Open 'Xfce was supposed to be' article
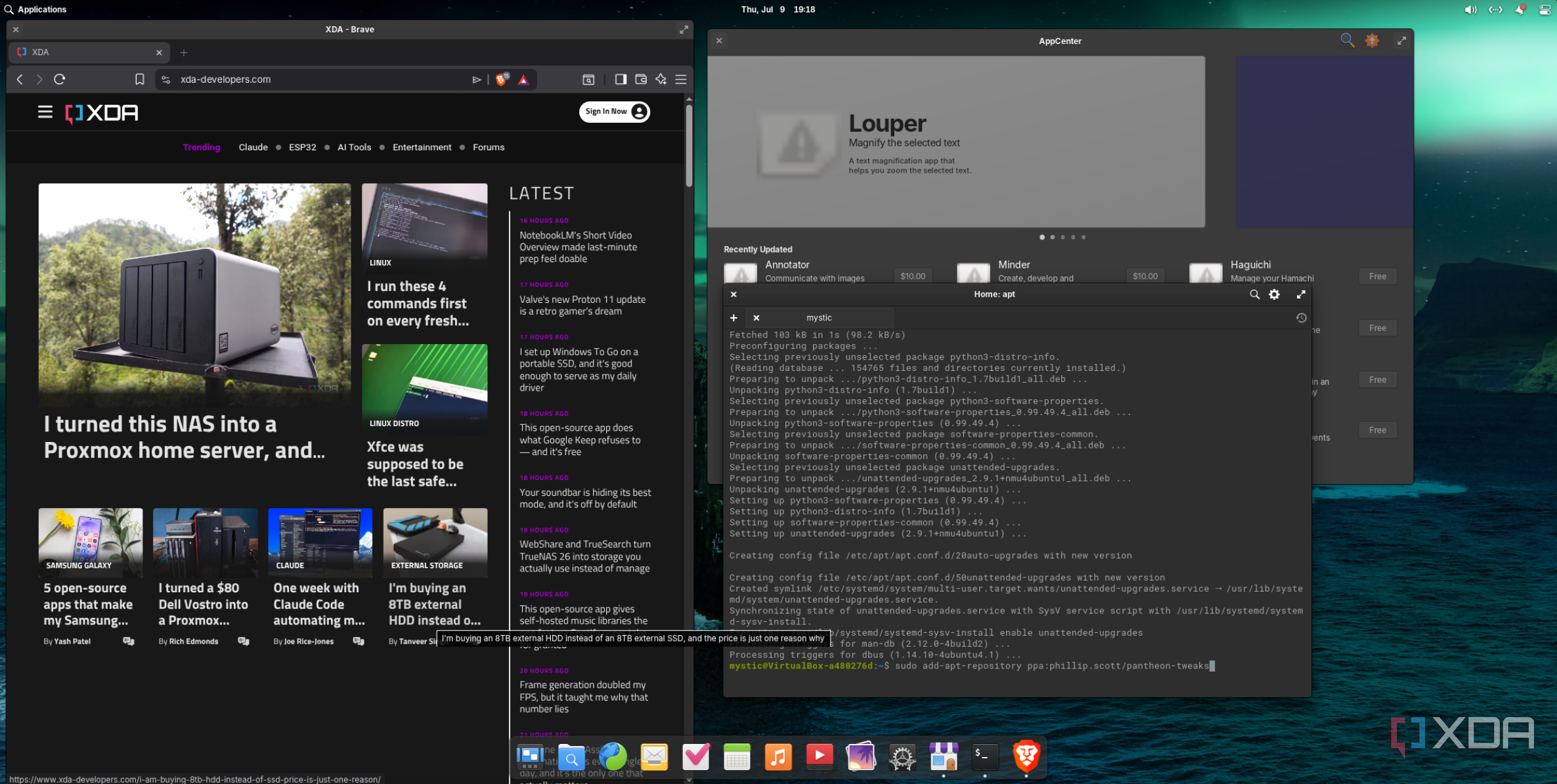The image size is (1557, 784). click(415, 464)
